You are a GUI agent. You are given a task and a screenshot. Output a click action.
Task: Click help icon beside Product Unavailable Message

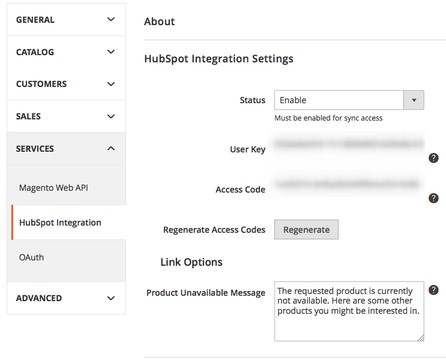click(433, 290)
